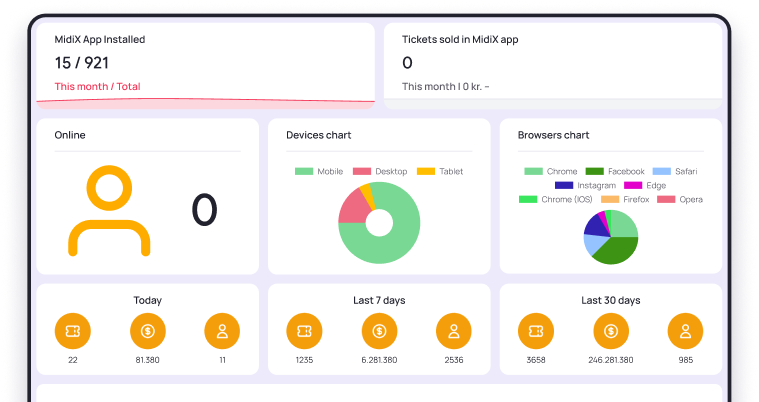The image size is (759, 402).
Task: Click the 'Online' card title
Action: 70,135
